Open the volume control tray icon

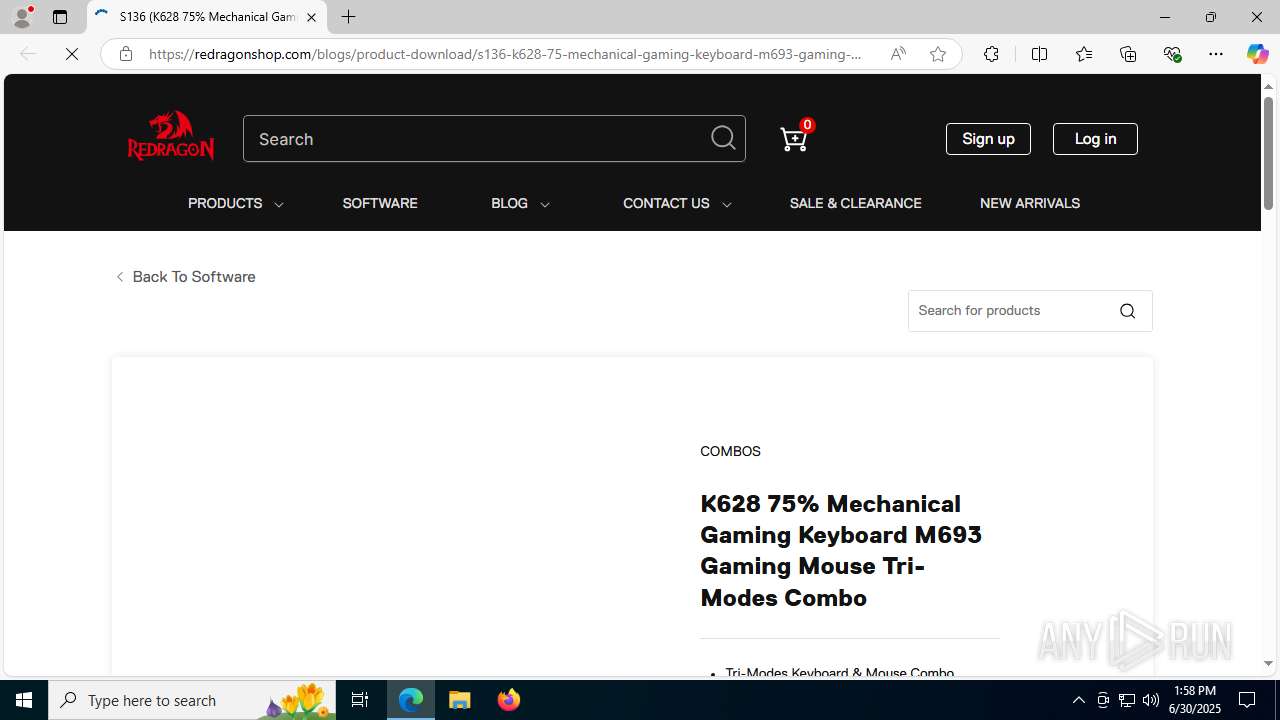coord(1151,700)
